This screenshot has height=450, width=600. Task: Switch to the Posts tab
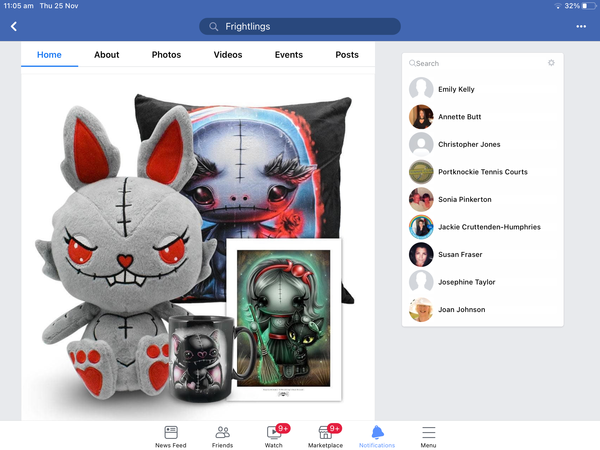(x=347, y=55)
